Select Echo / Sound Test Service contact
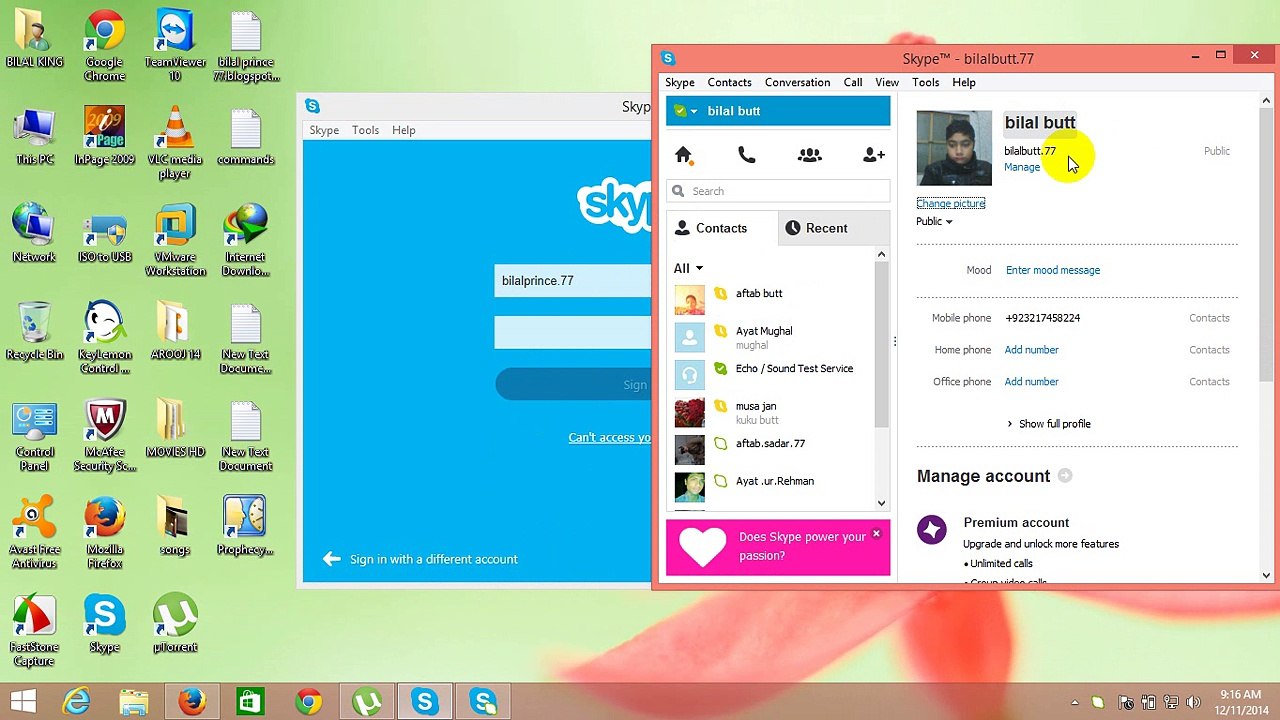Image resolution: width=1280 pixels, height=720 pixels. pyautogui.click(x=771, y=375)
